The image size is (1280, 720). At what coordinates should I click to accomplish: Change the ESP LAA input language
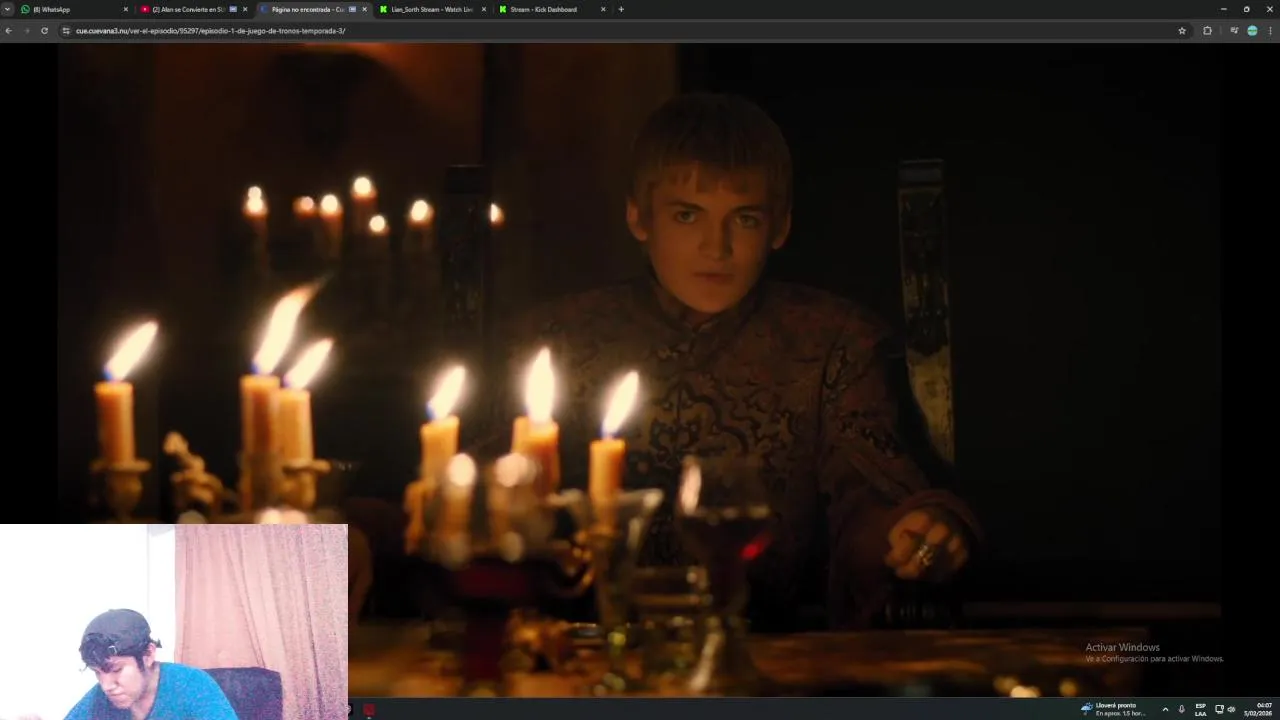click(x=1200, y=710)
